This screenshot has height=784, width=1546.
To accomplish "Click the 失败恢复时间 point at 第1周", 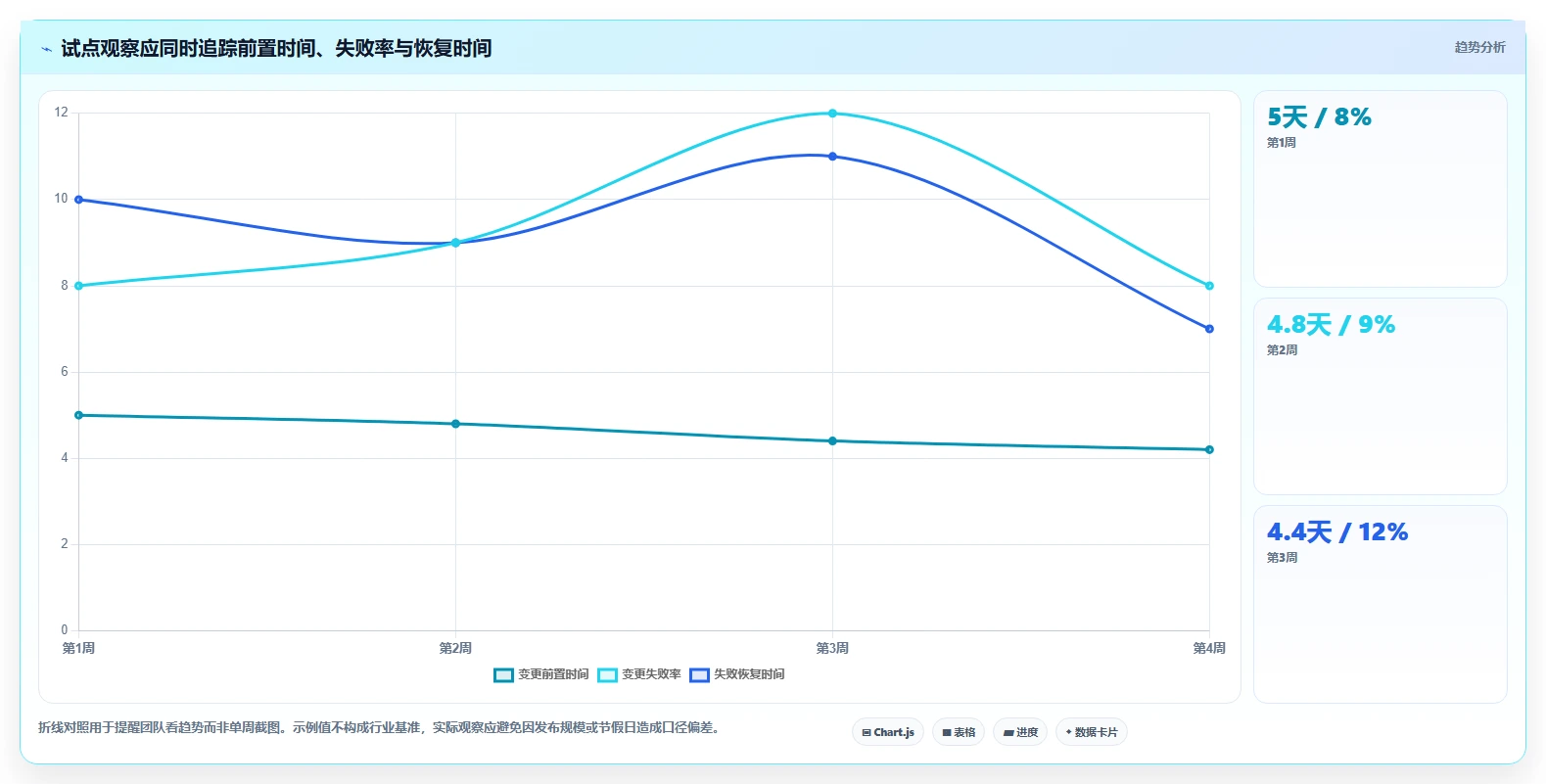I will (78, 200).
